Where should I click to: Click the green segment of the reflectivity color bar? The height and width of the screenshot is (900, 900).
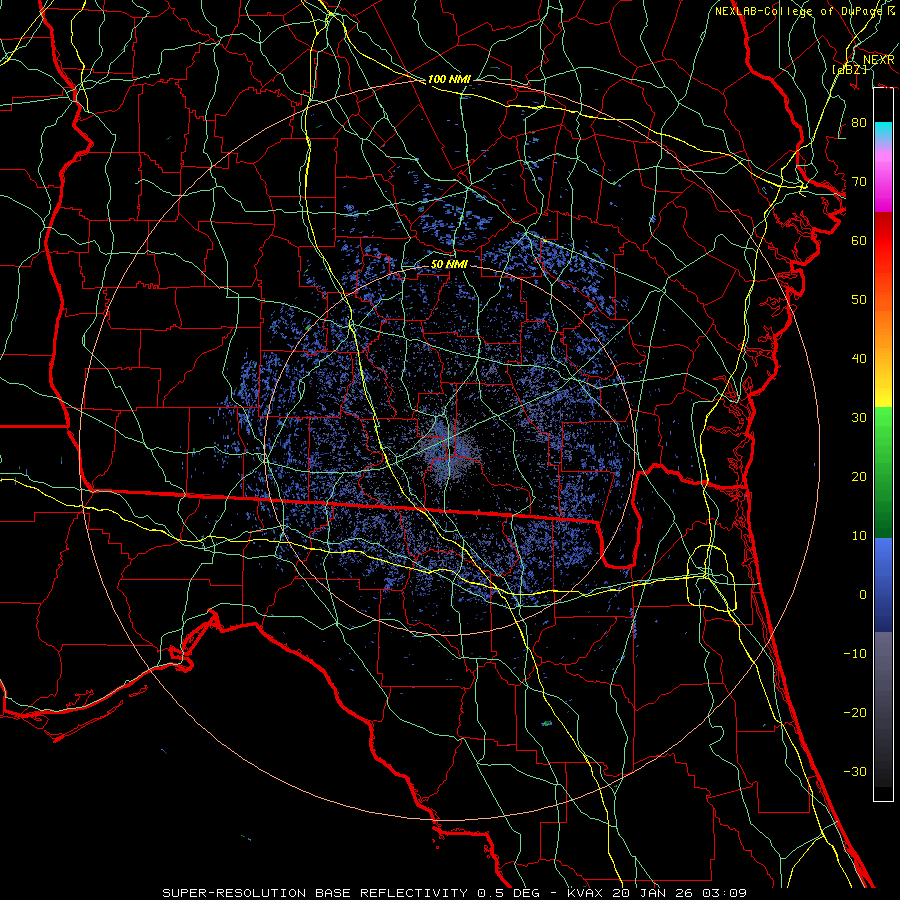tap(883, 472)
